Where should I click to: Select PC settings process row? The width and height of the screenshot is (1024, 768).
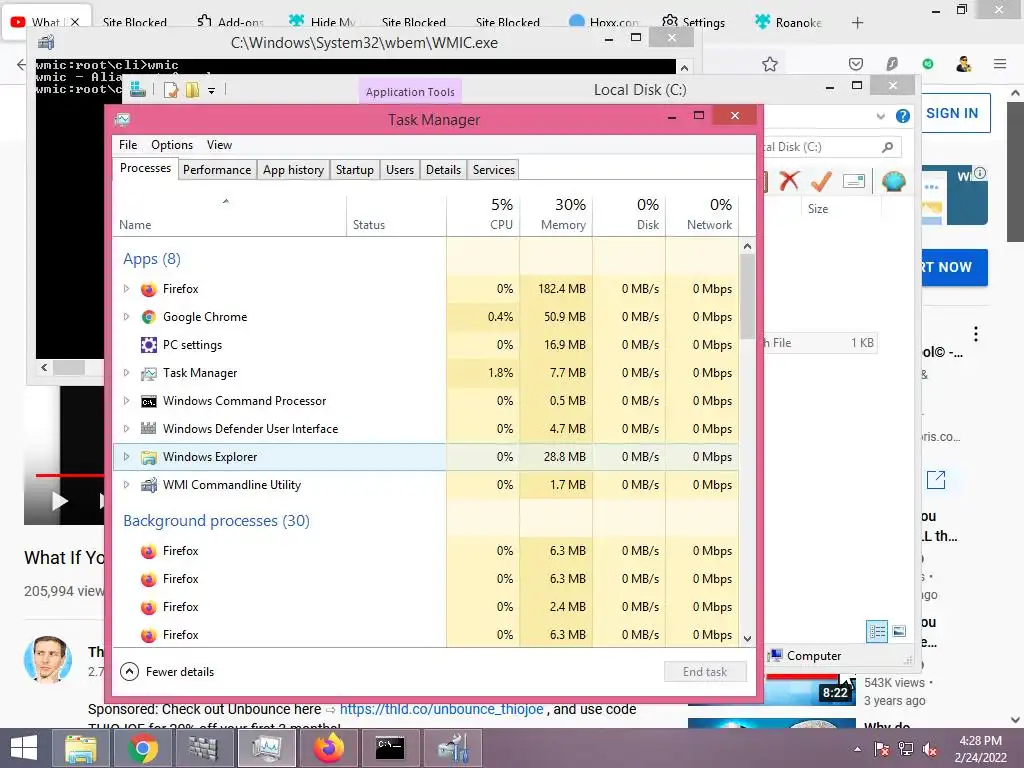[x=426, y=345]
